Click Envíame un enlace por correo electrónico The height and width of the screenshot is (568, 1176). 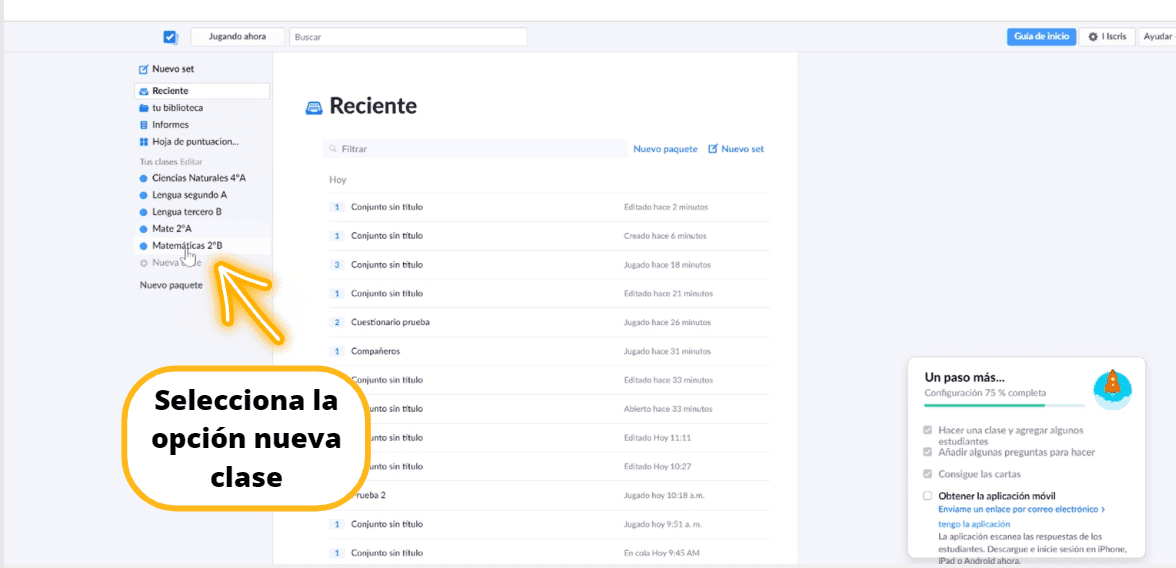point(1022,509)
